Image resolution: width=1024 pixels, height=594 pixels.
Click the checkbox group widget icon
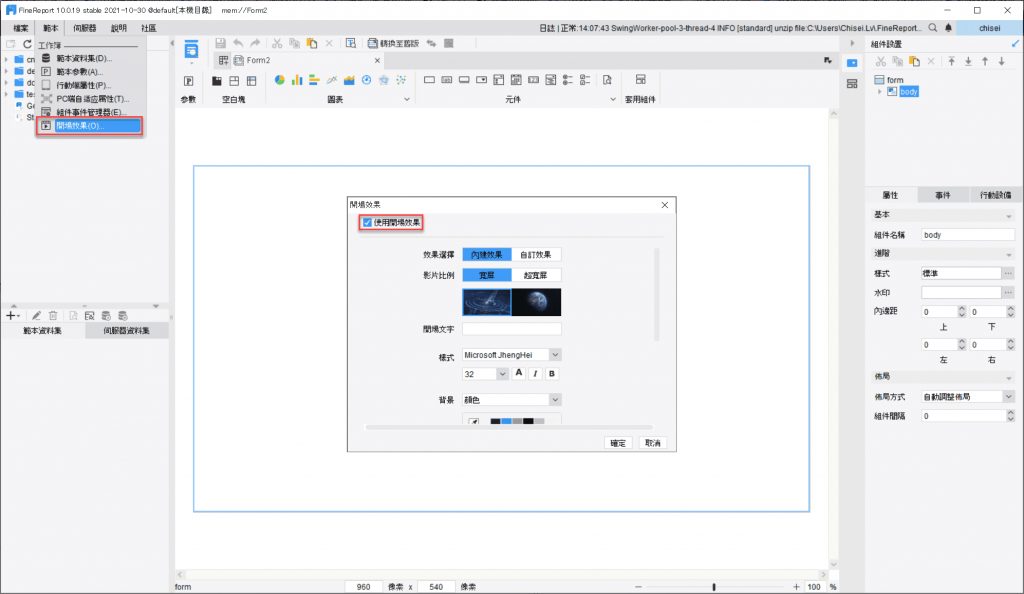click(x=585, y=80)
